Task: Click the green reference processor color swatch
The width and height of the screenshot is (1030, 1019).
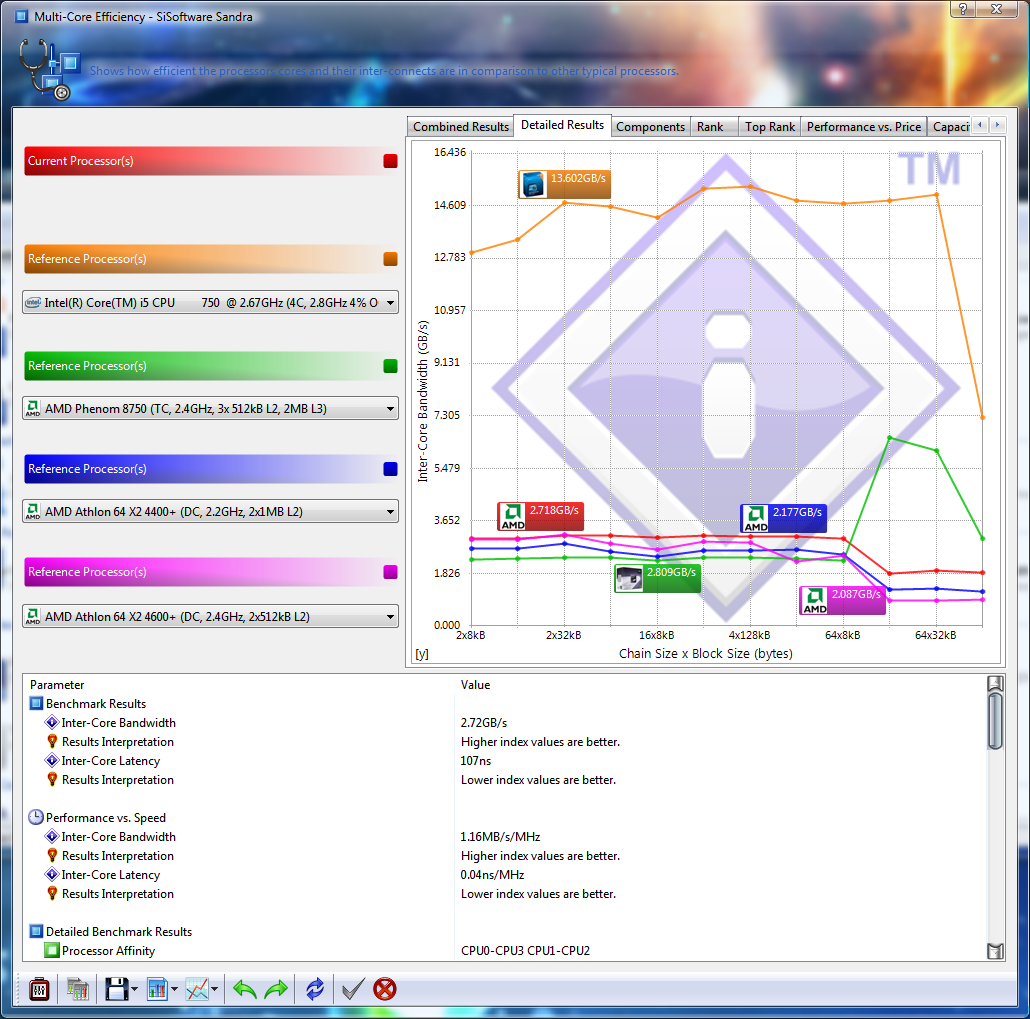Action: tap(390, 366)
